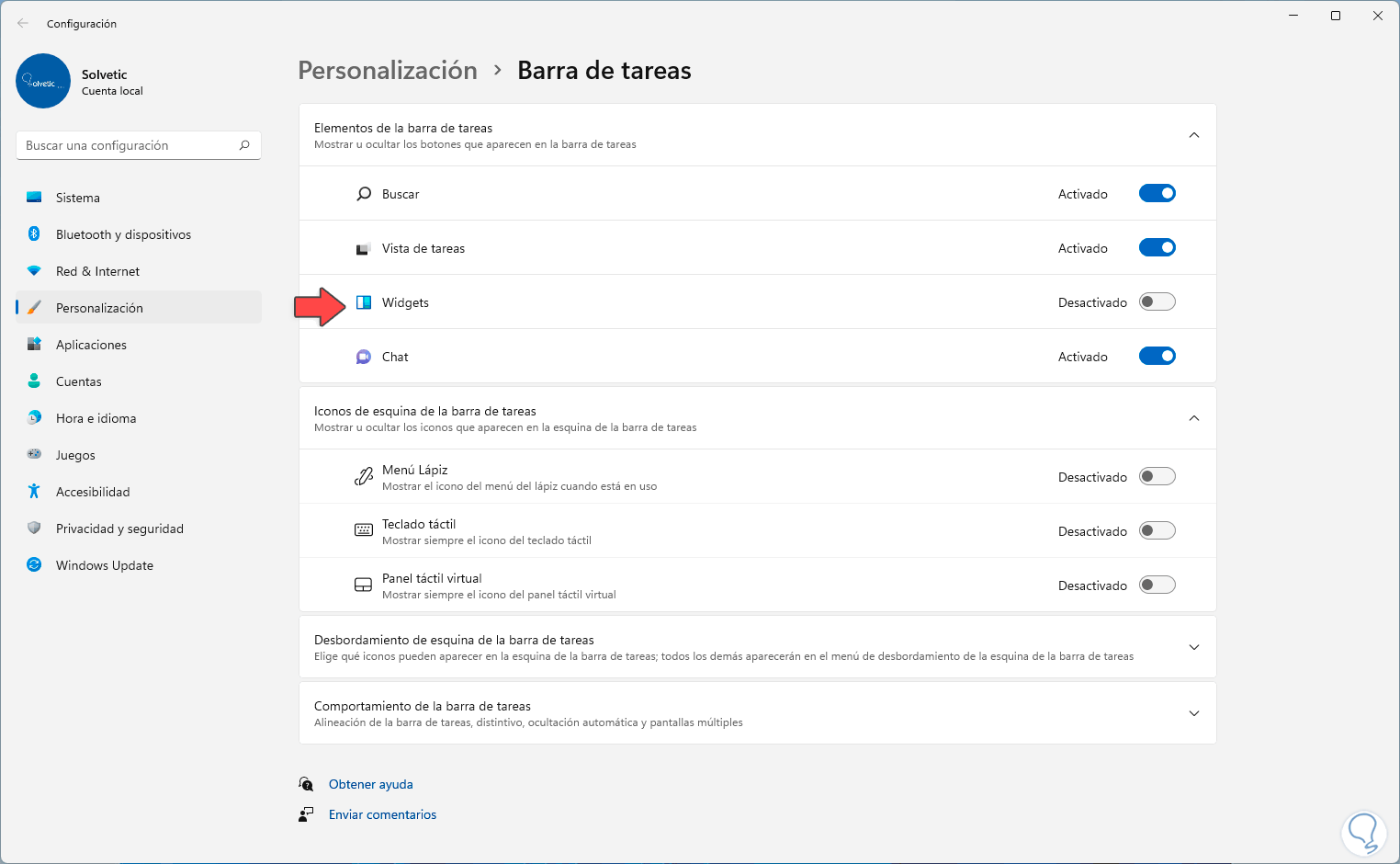This screenshot has width=1400, height=864.
Task: Expand Comportamiento de la barra de tareas
Action: (x=1193, y=713)
